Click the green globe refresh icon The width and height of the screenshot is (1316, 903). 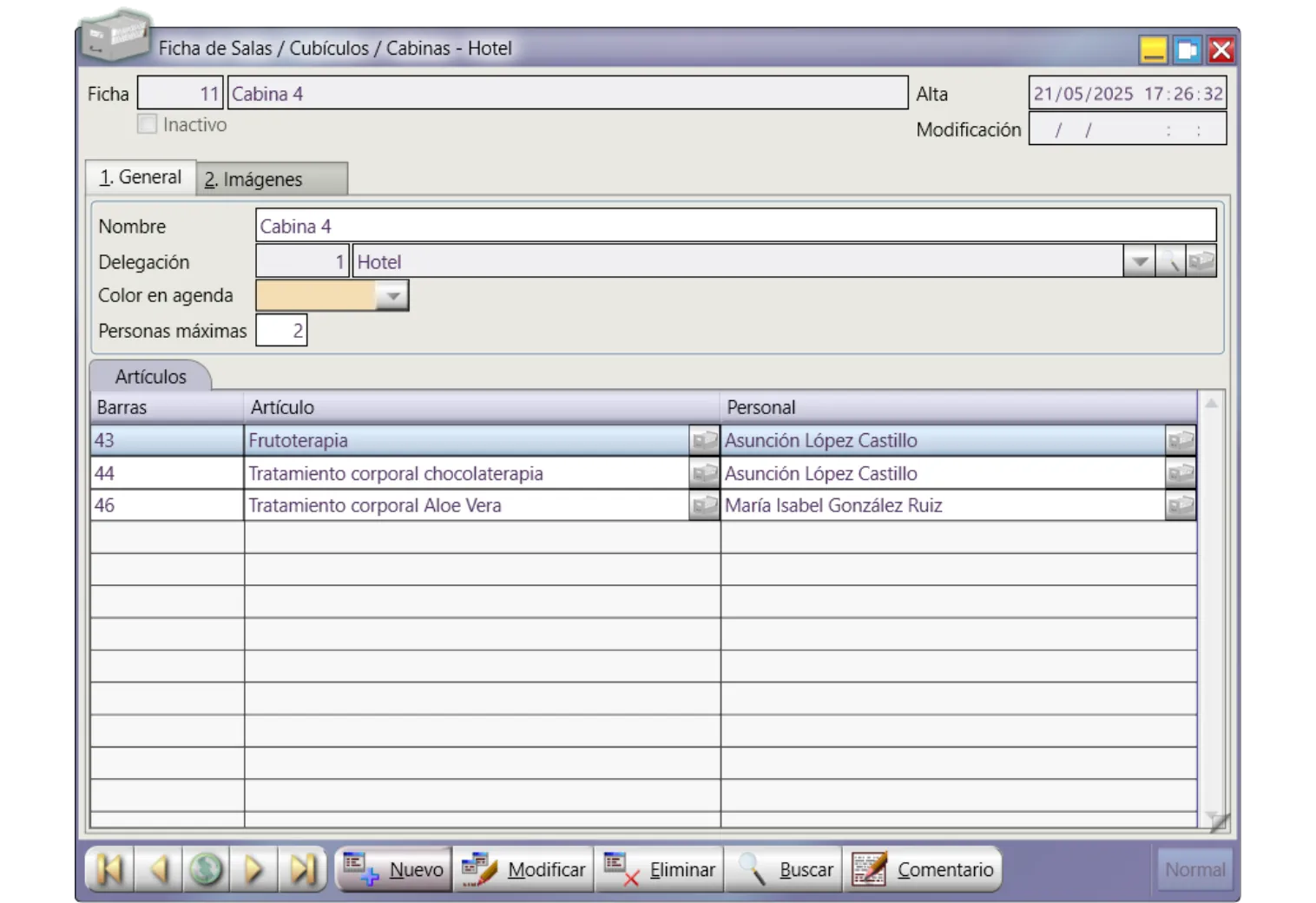tap(207, 869)
